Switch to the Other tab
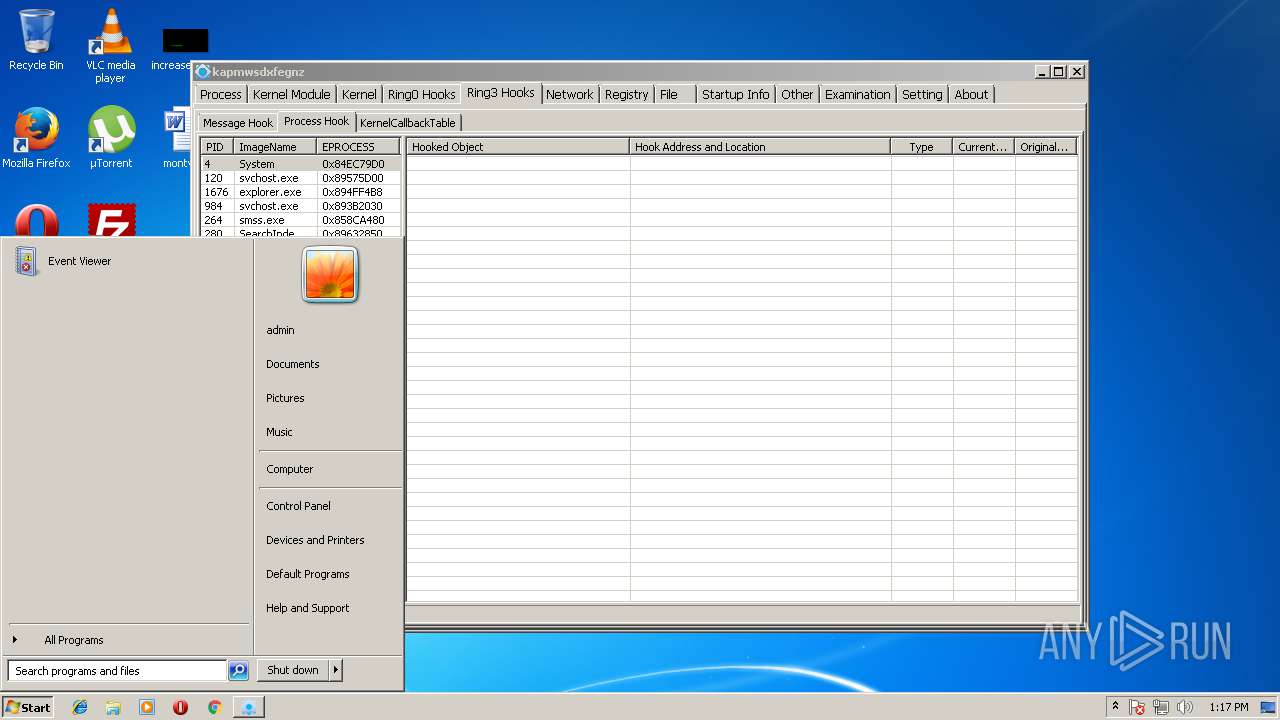This screenshot has width=1280, height=720. [x=797, y=94]
